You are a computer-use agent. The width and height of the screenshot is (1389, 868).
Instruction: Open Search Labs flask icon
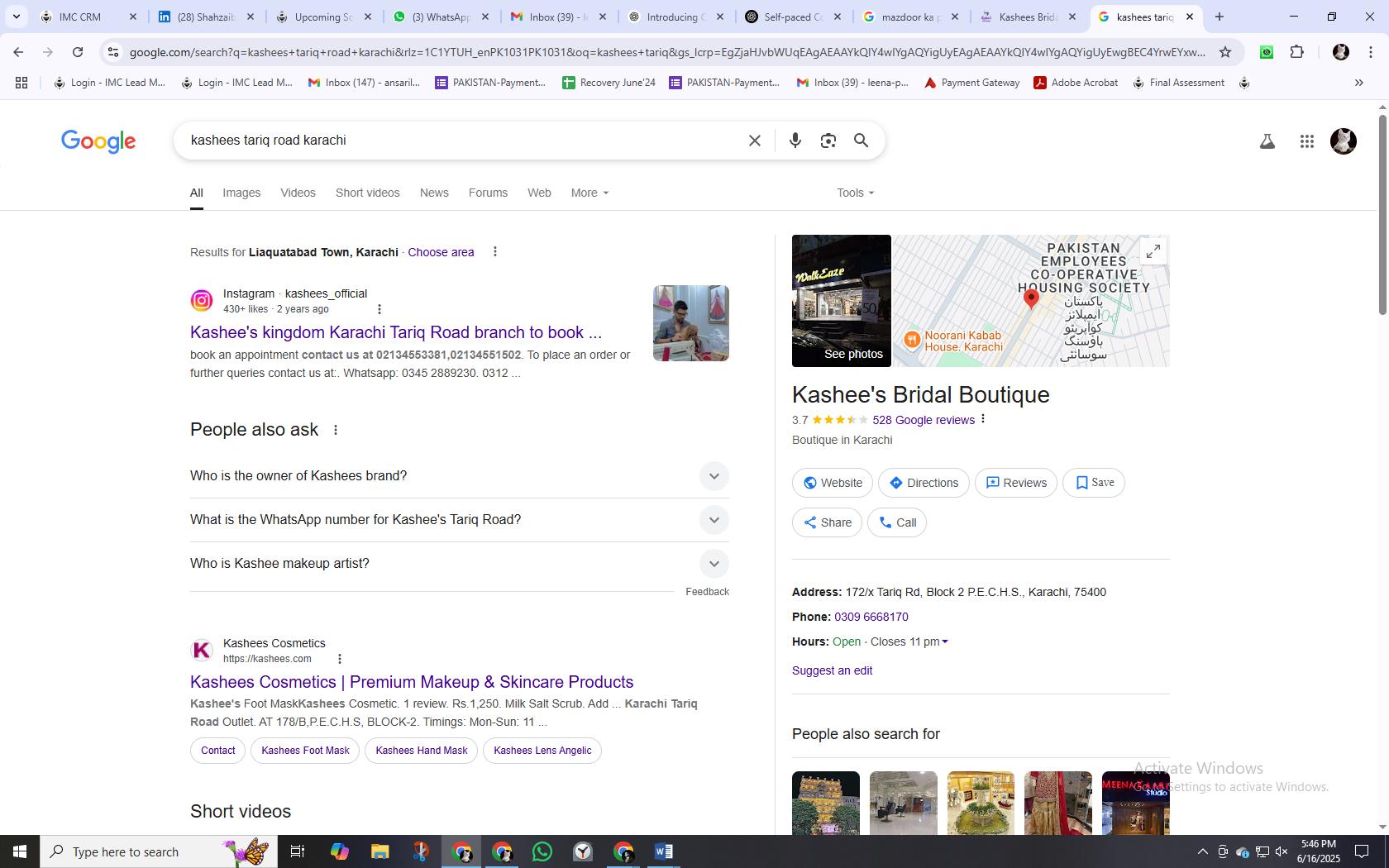click(x=1267, y=141)
